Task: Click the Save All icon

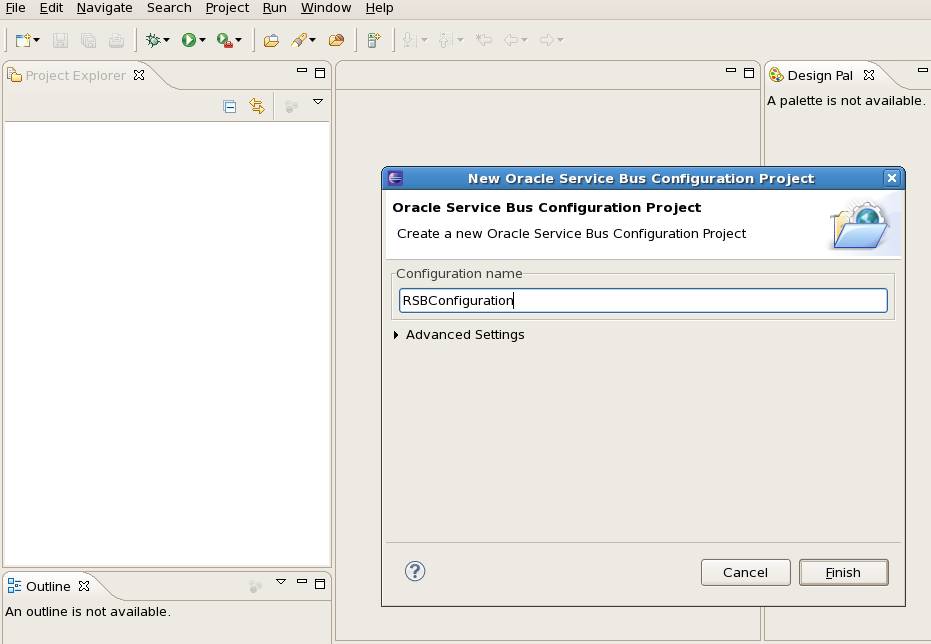Action: pos(88,40)
